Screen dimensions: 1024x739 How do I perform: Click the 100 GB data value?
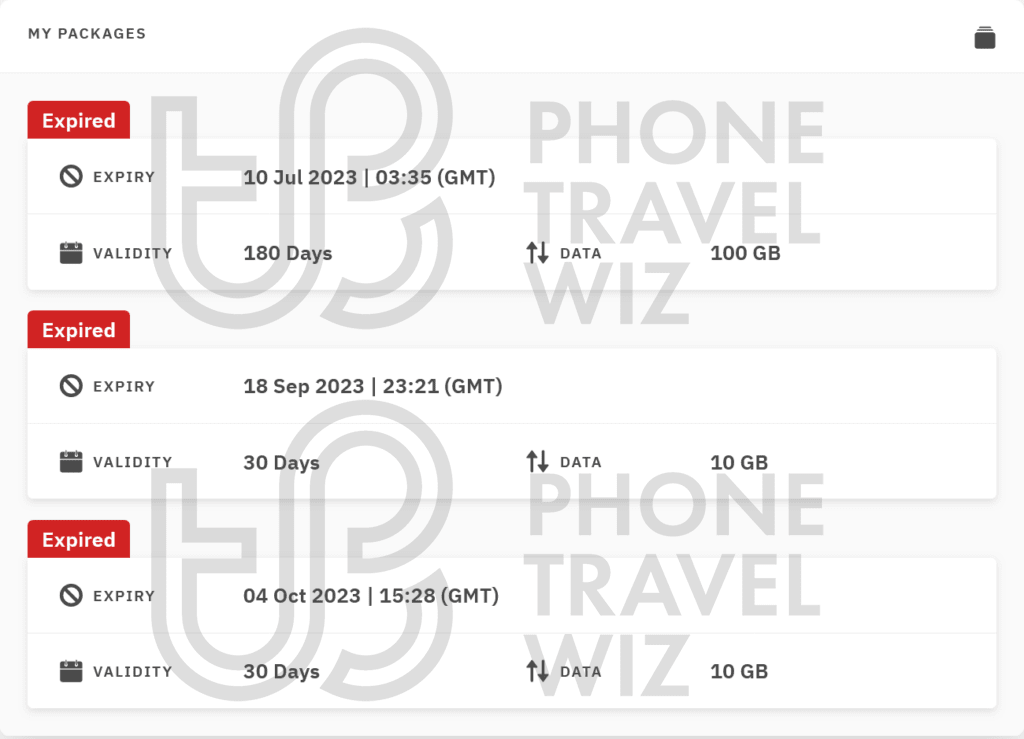point(745,253)
